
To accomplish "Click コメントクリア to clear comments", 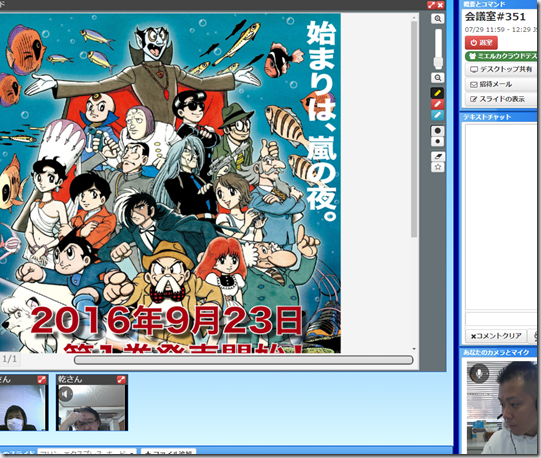I will click(496, 336).
